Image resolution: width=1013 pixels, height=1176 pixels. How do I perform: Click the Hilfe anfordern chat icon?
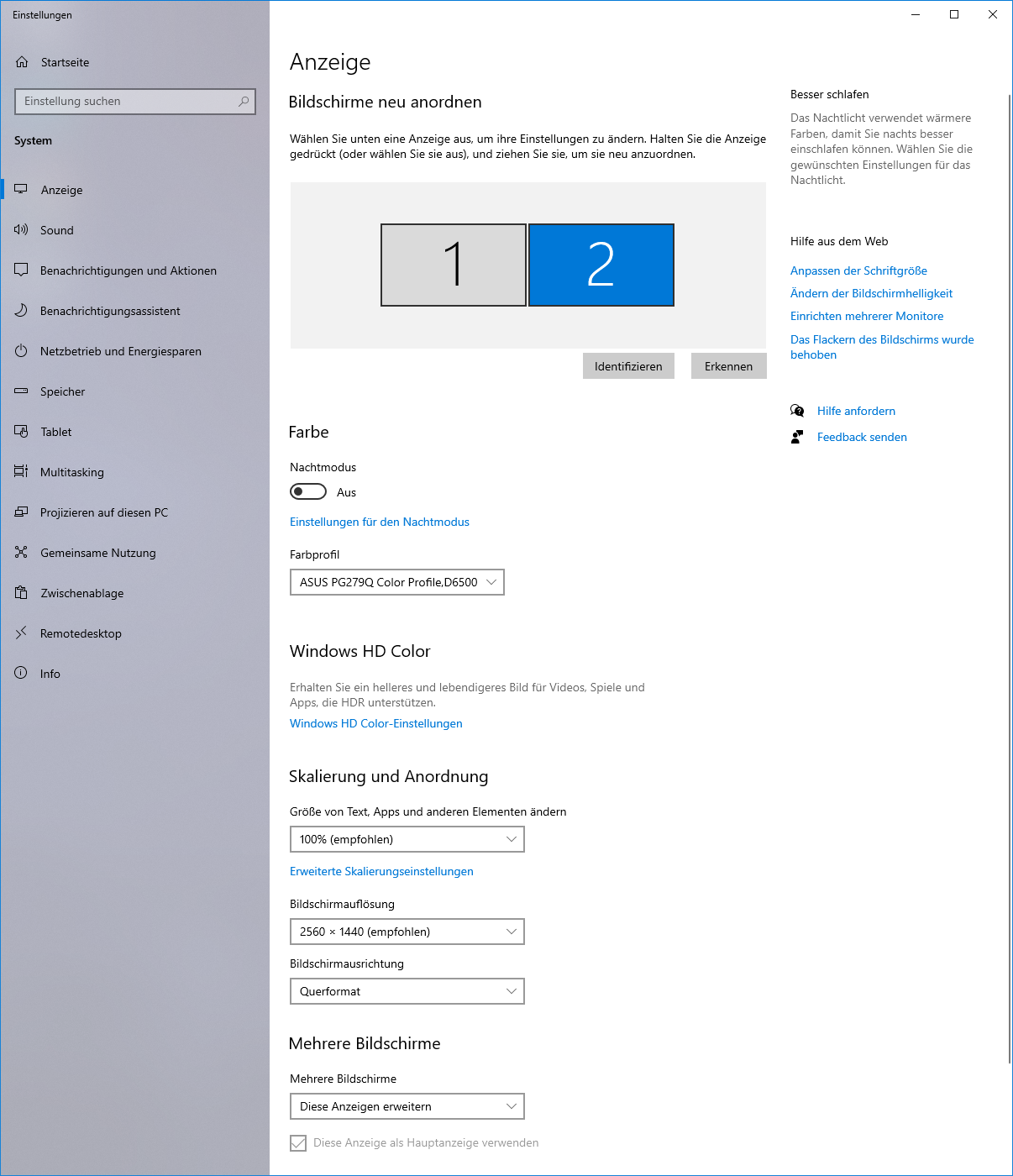797,411
